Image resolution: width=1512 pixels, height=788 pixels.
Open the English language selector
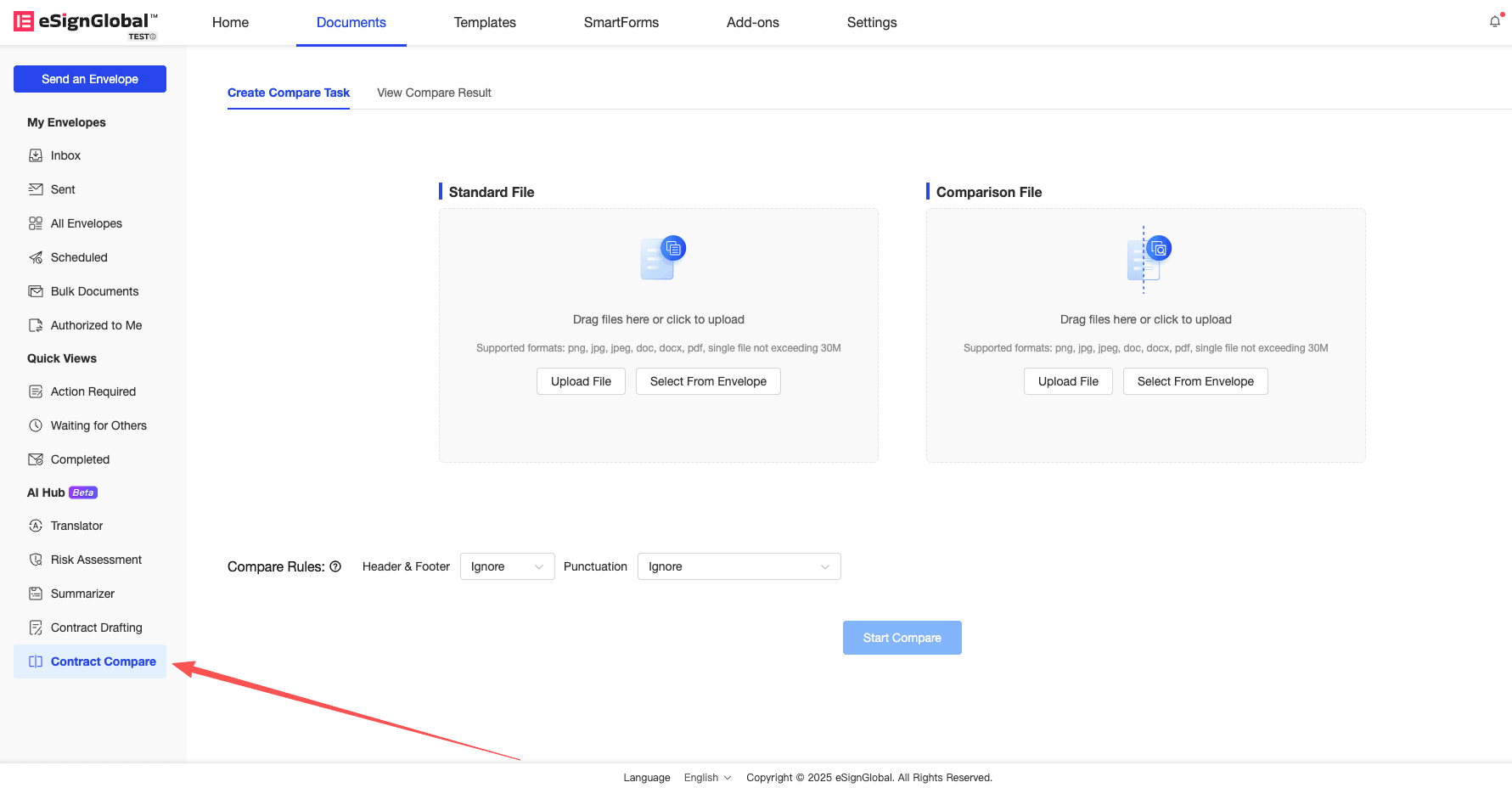point(707,778)
